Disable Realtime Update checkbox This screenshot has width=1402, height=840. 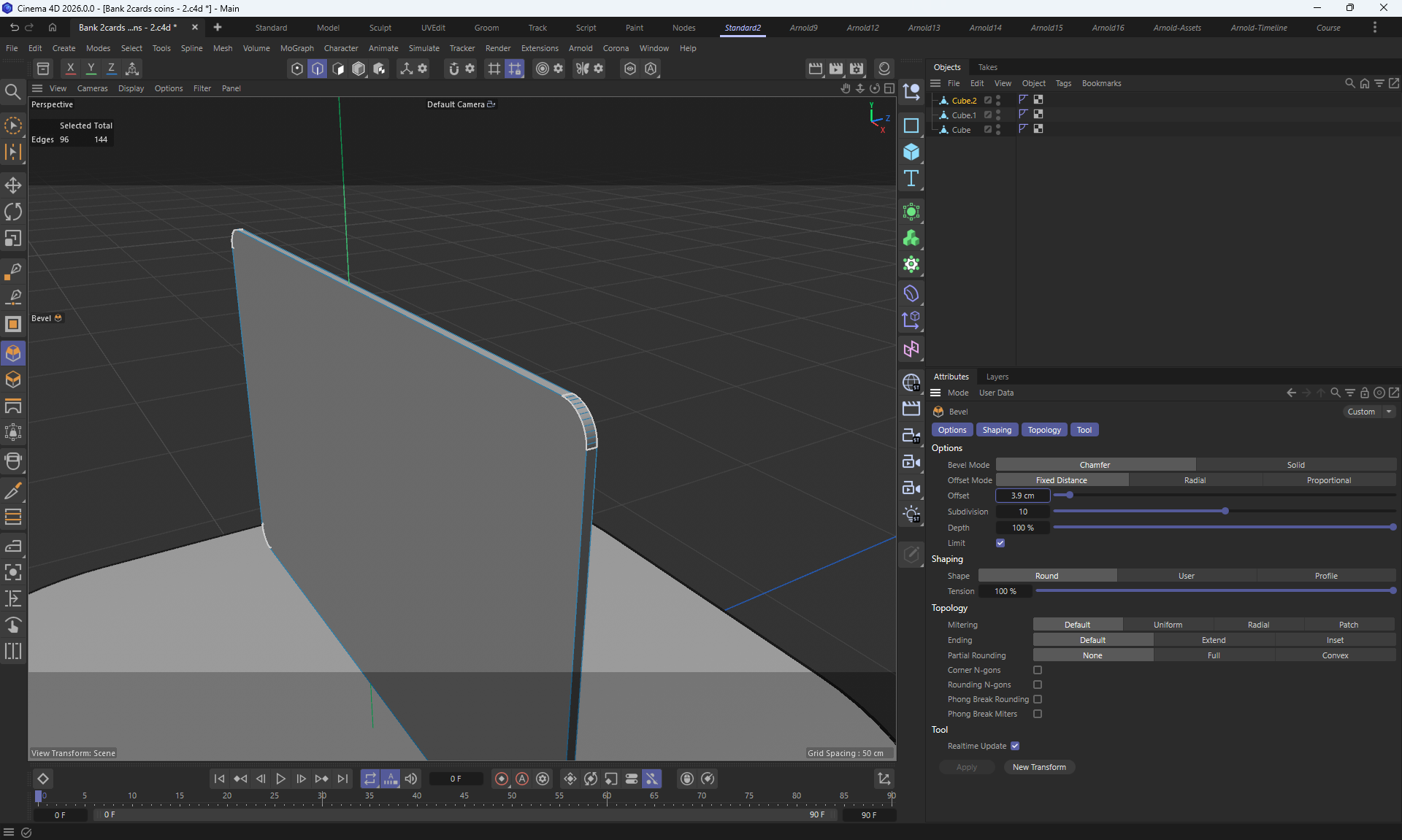1015,746
